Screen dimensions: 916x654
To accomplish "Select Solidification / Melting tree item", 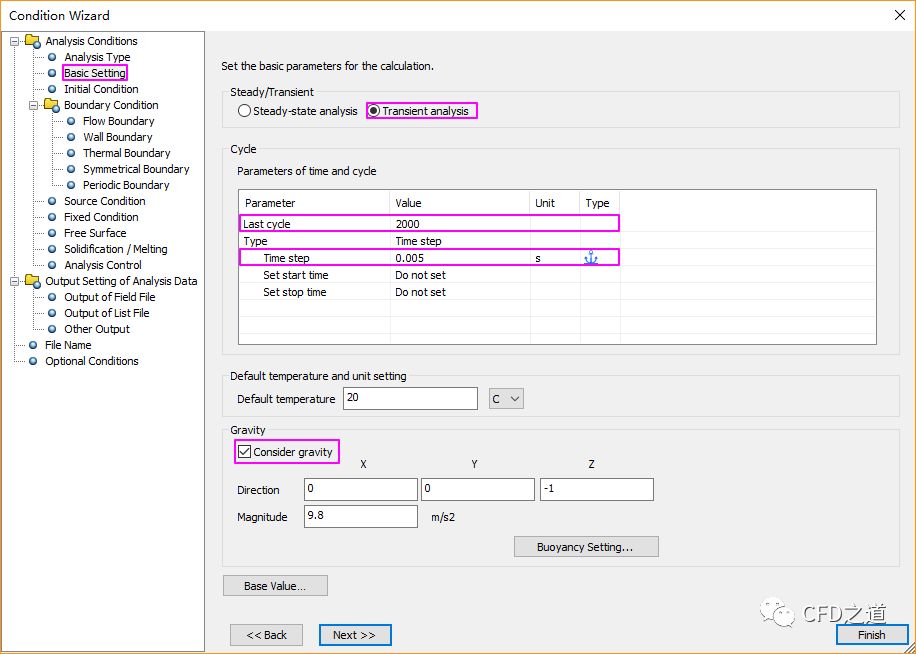I will tap(115, 249).
